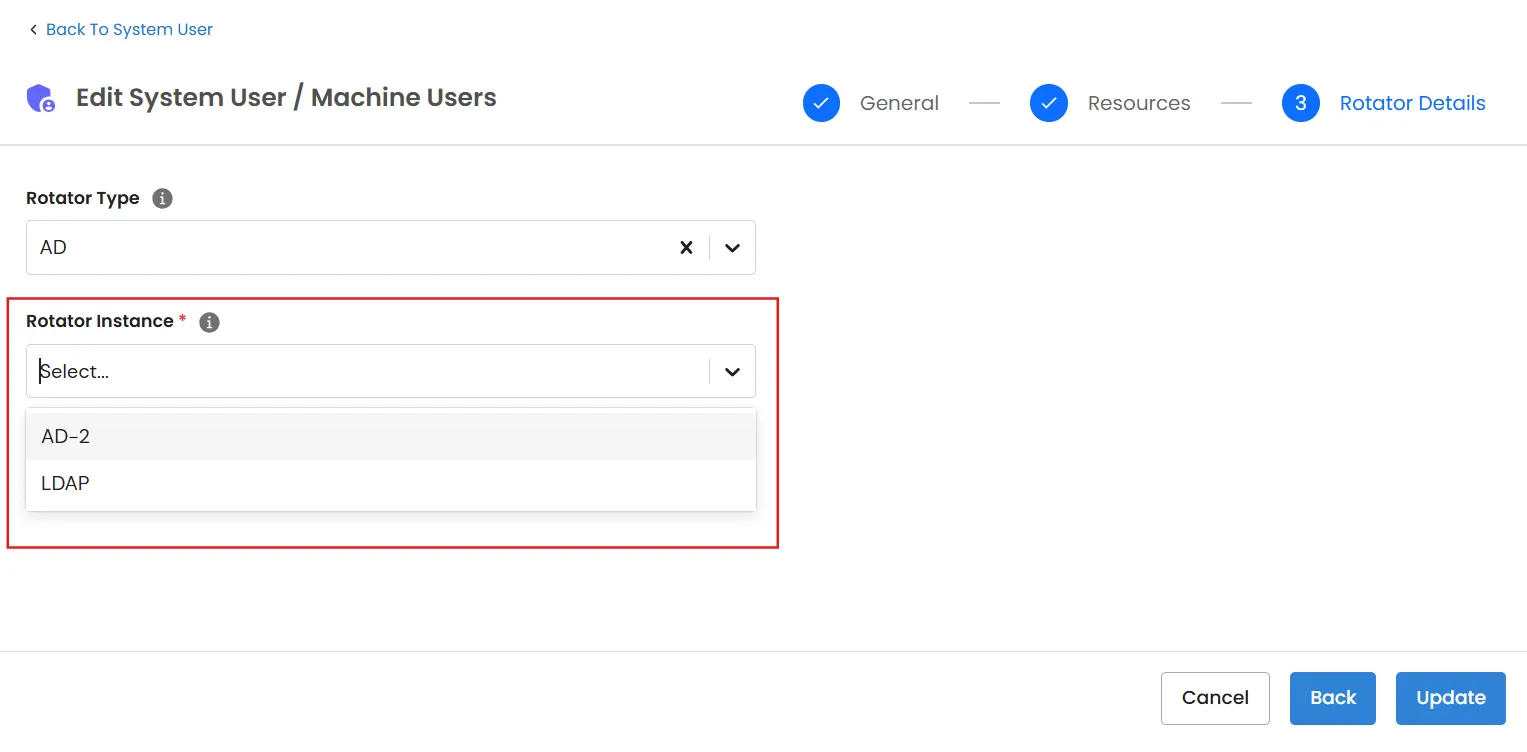Click into the Rotator Instance select field
The height and width of the screenshot is (752, 1527).
pos(391,371)
